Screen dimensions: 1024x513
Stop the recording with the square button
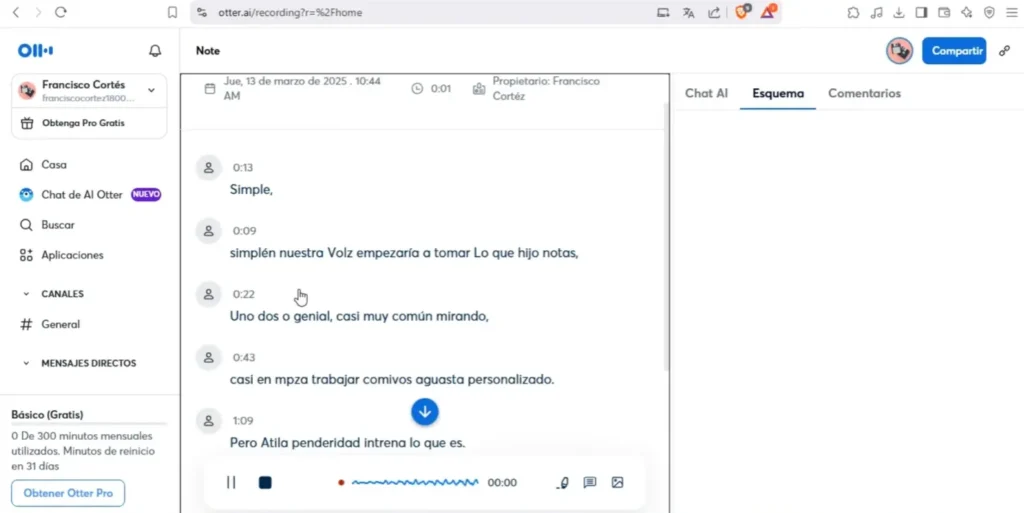pyautogui.click(x=265, y=482)
